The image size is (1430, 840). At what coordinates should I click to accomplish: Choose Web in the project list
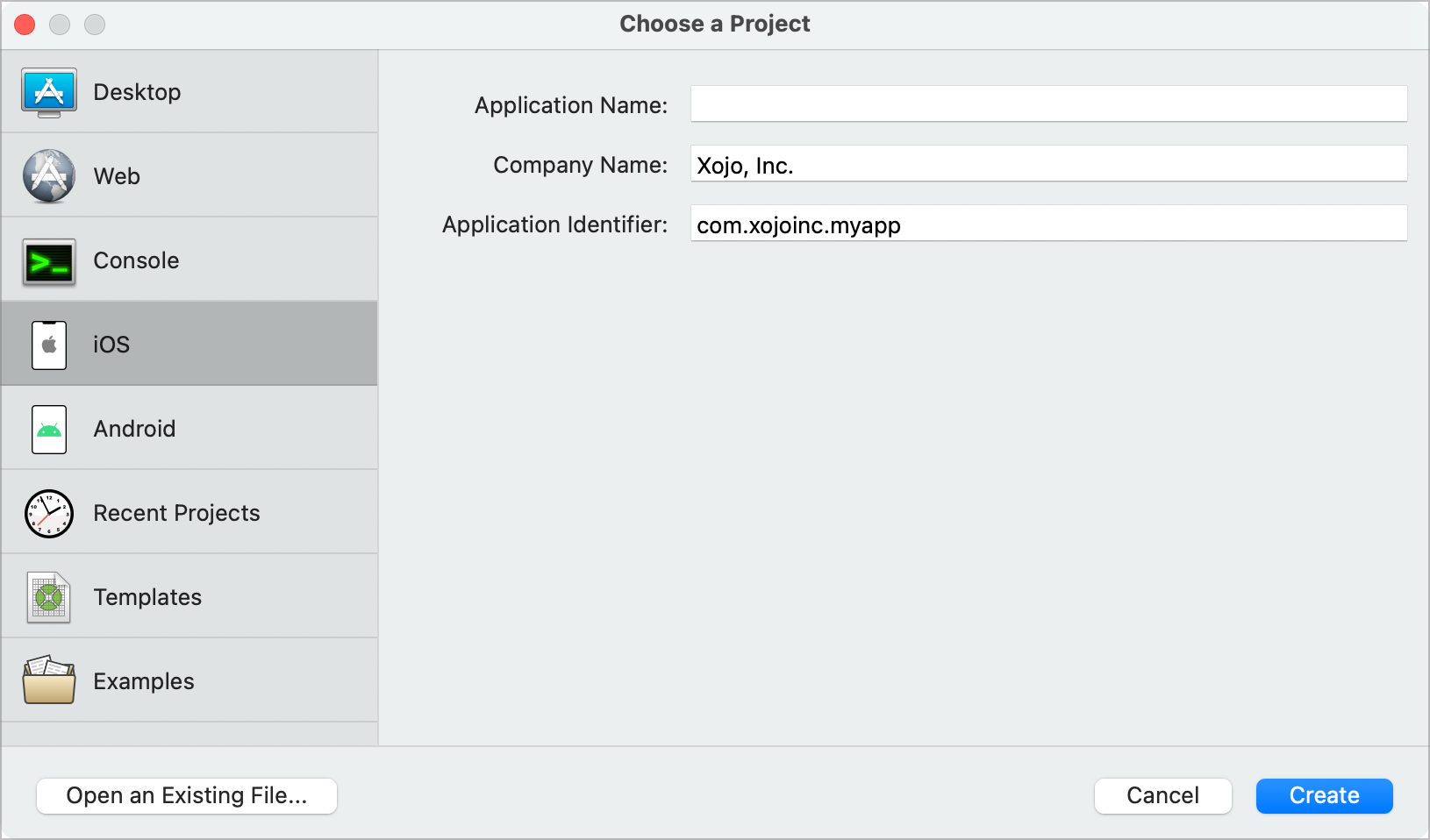coord(117,176)
